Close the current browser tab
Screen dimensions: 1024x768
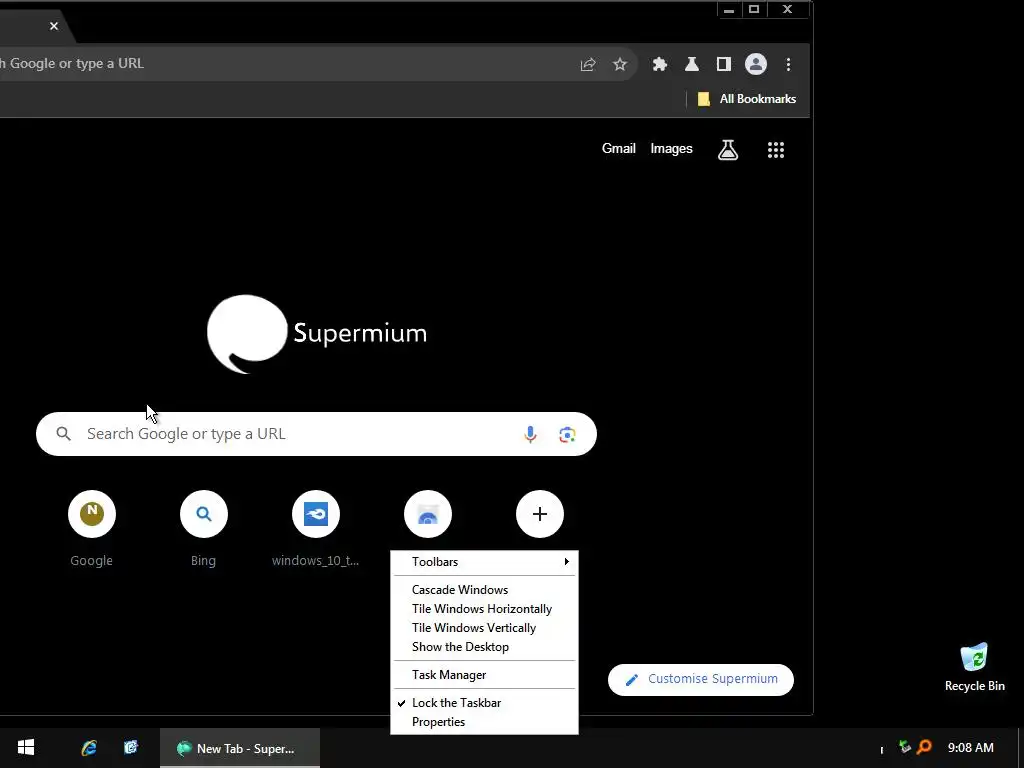point(54,26)
